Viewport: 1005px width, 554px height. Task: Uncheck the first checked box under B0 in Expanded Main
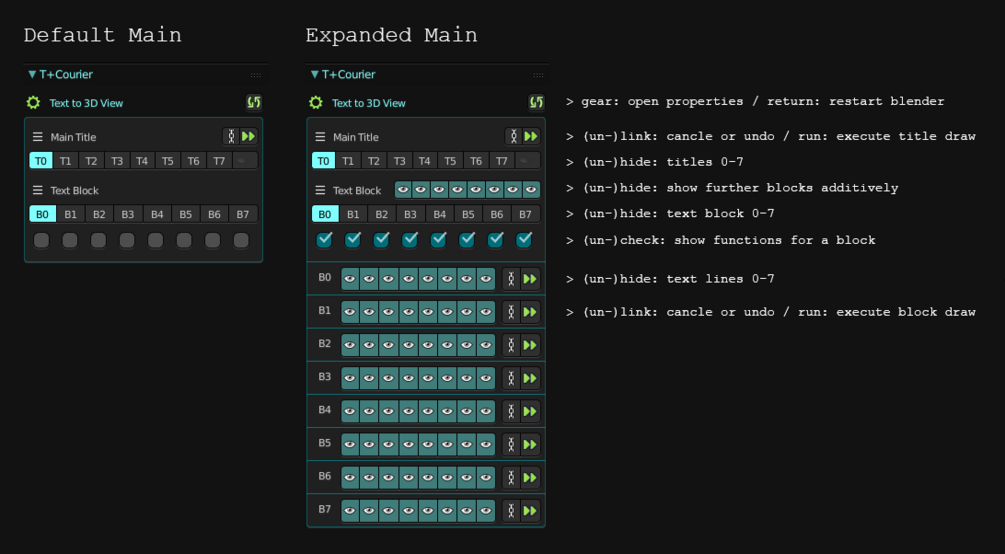[324, 240]
